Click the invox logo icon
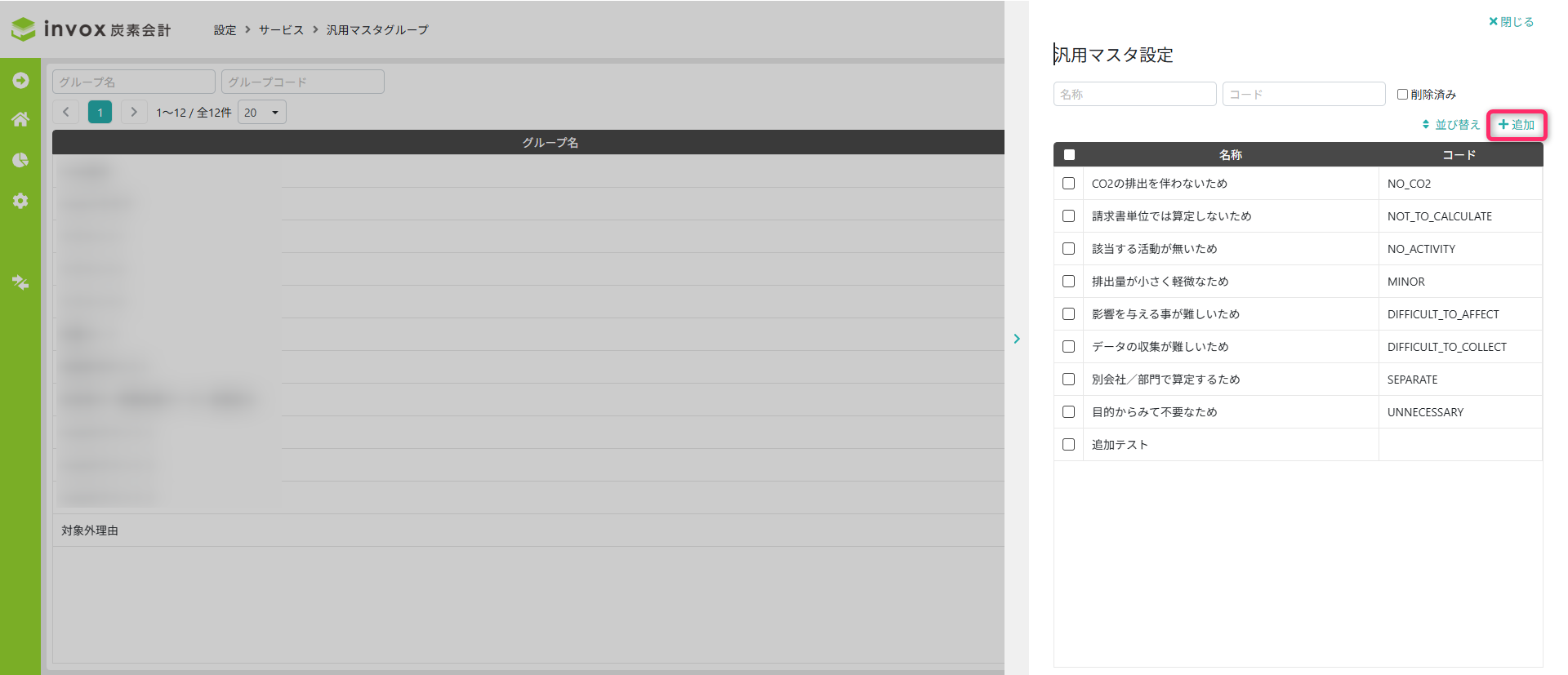Screen dimensions: 1568x675 tap(23, 29)
